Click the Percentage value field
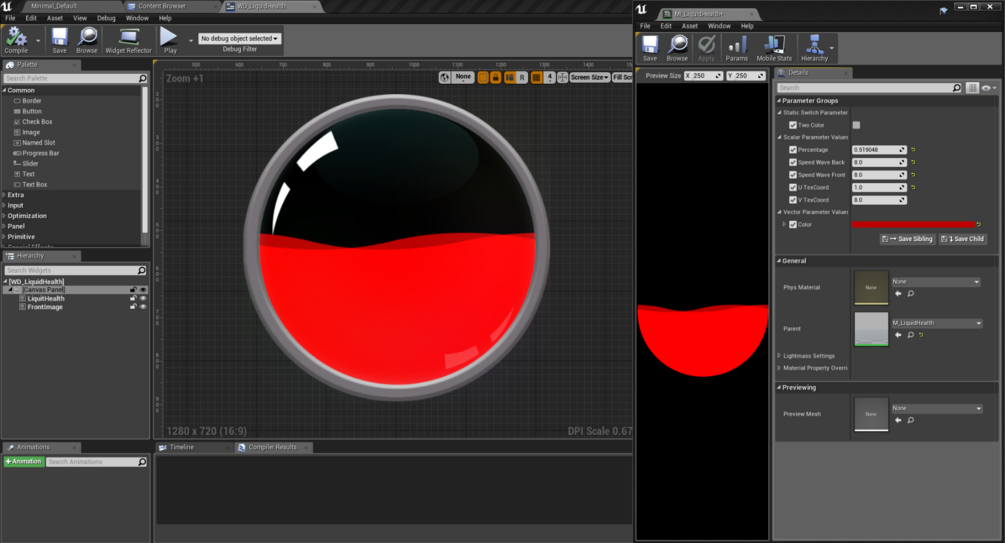Screen dimensions: 1005x543 (x=879, y=150)
